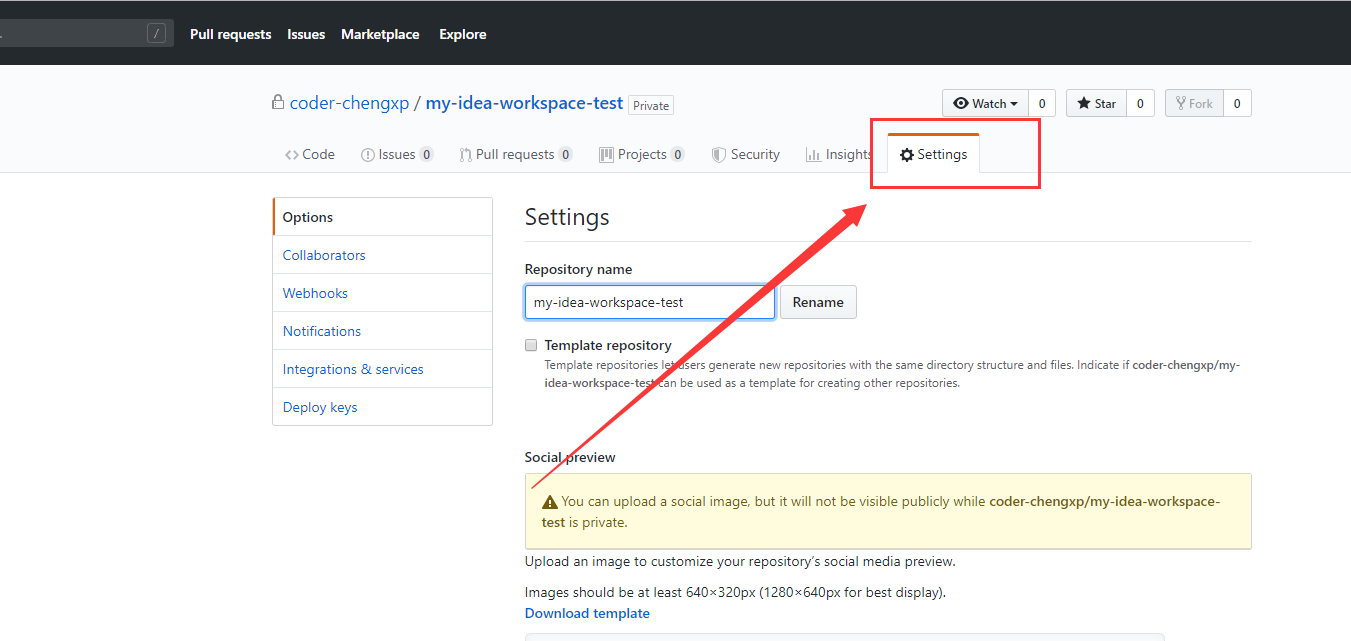1351x641 pixels.
Task: Click the Repository name label
Action: [x=578, y=269]
